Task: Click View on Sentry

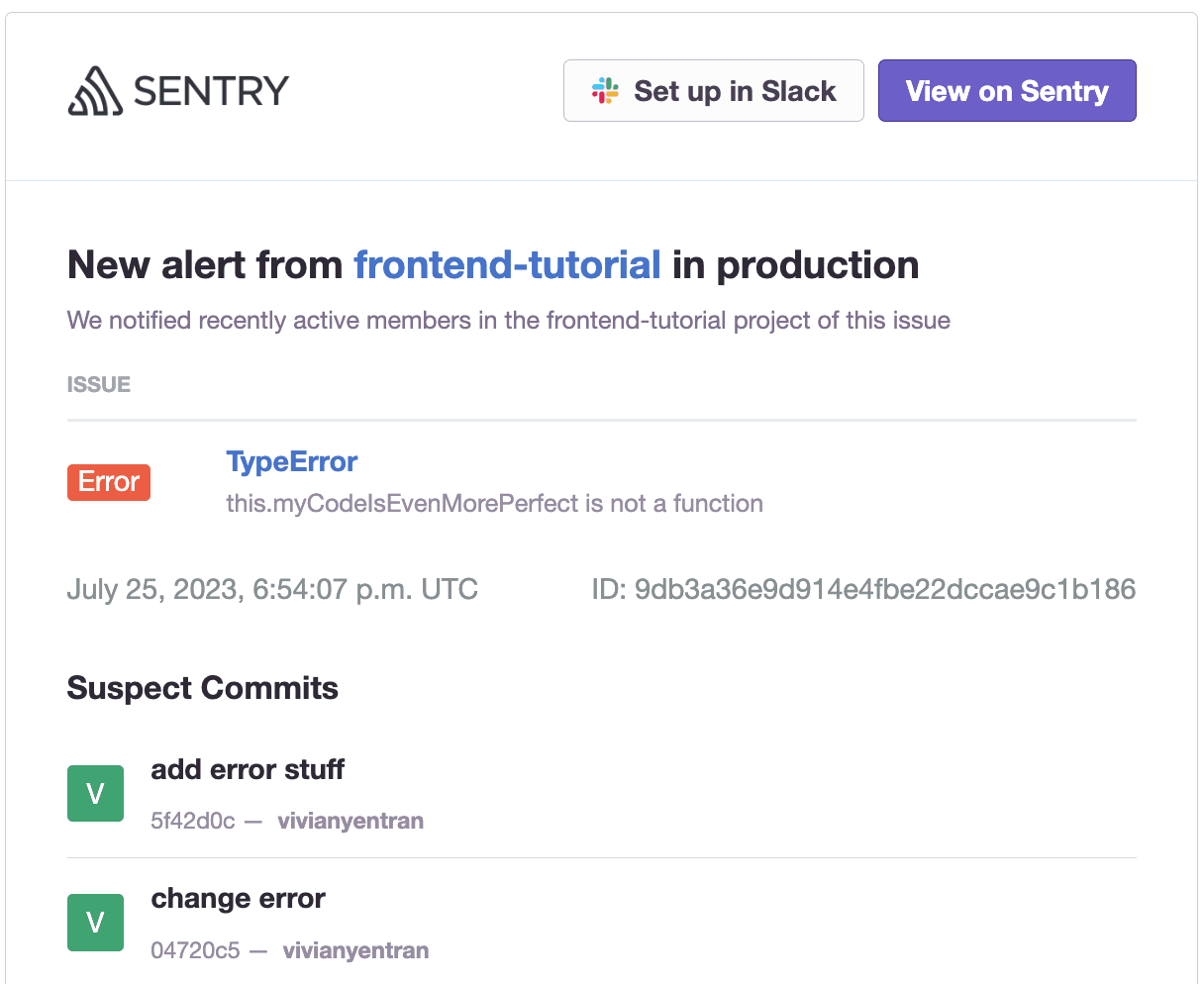Action: 1006,90
